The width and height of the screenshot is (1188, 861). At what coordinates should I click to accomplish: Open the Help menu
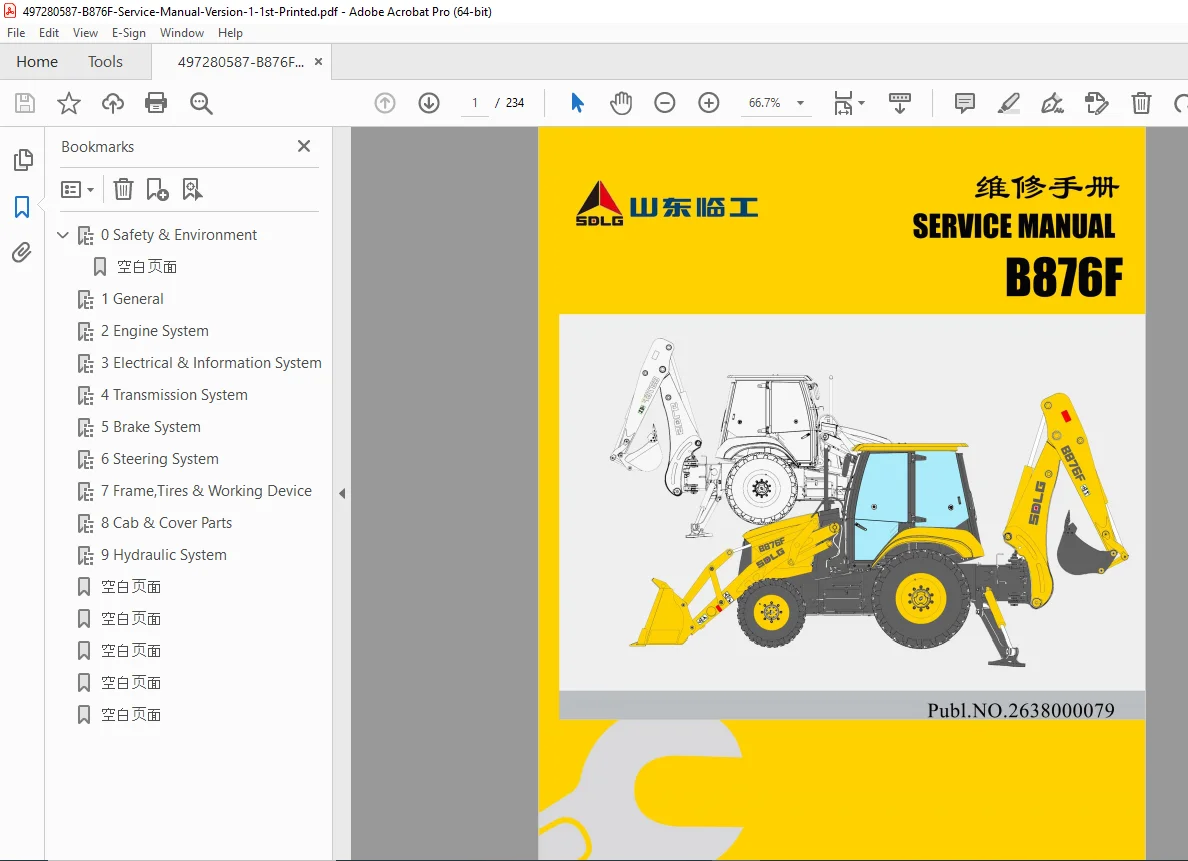click(x=230, y=33)
